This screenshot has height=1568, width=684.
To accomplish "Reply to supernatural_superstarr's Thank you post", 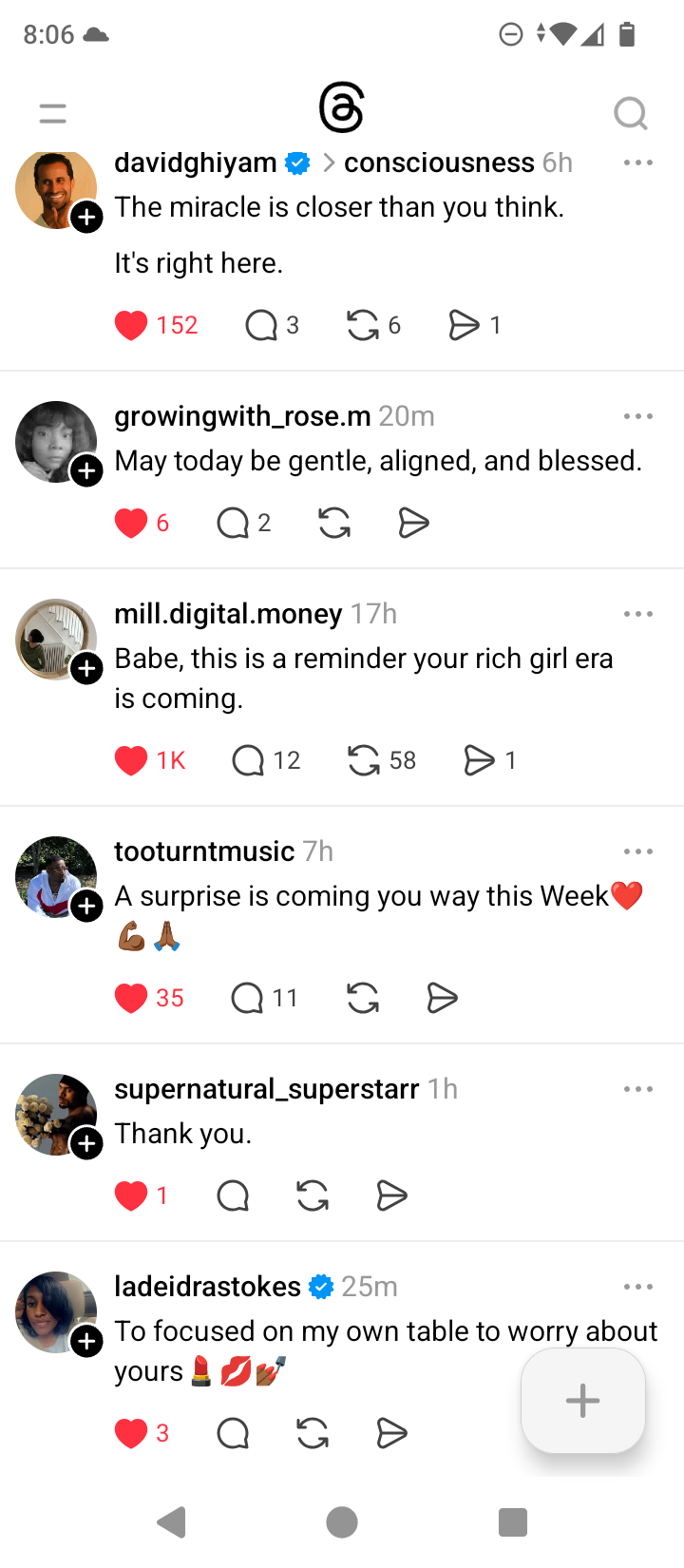I will (233, 1195).
